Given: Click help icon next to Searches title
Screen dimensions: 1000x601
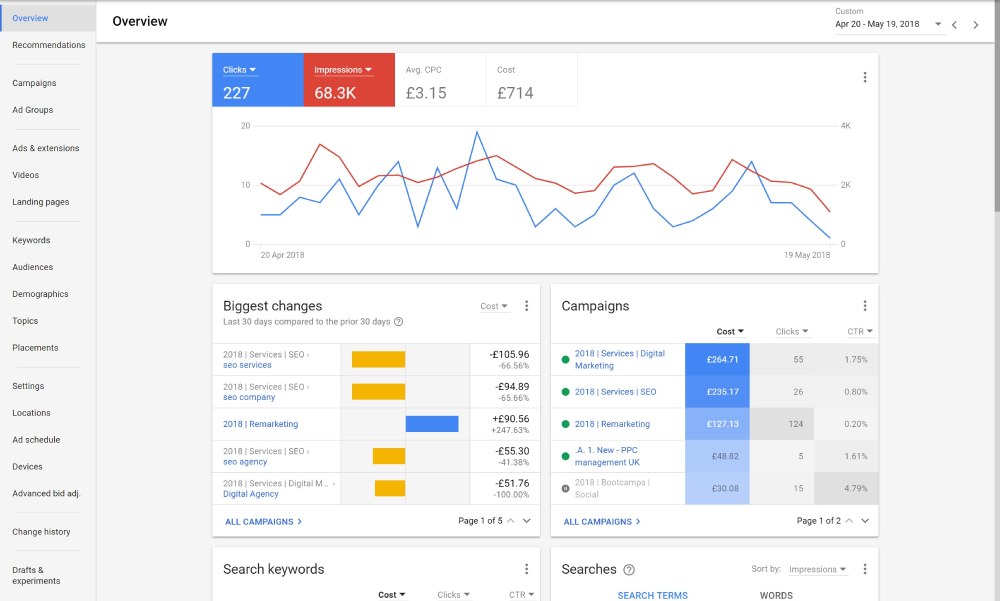Looking at the screenshot, I should (x=629, y=570).
